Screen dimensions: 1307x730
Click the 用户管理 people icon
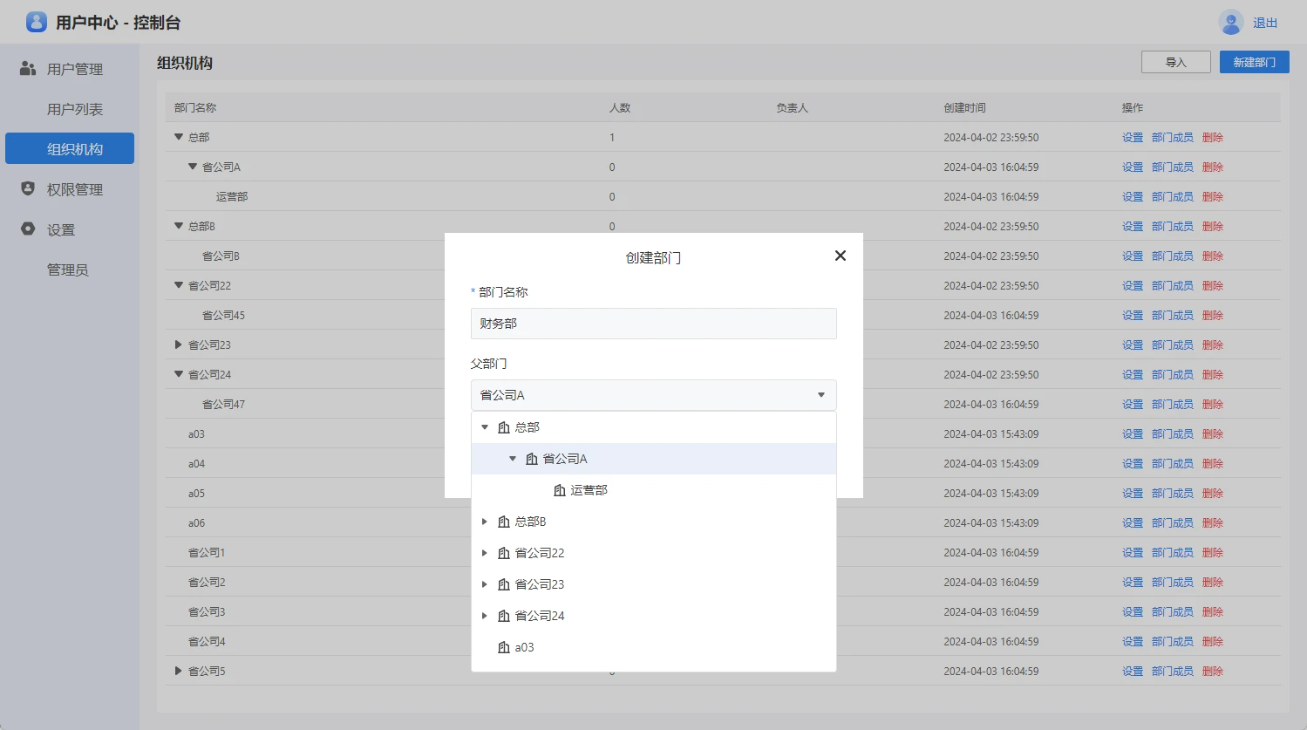(x=28, y=69)
